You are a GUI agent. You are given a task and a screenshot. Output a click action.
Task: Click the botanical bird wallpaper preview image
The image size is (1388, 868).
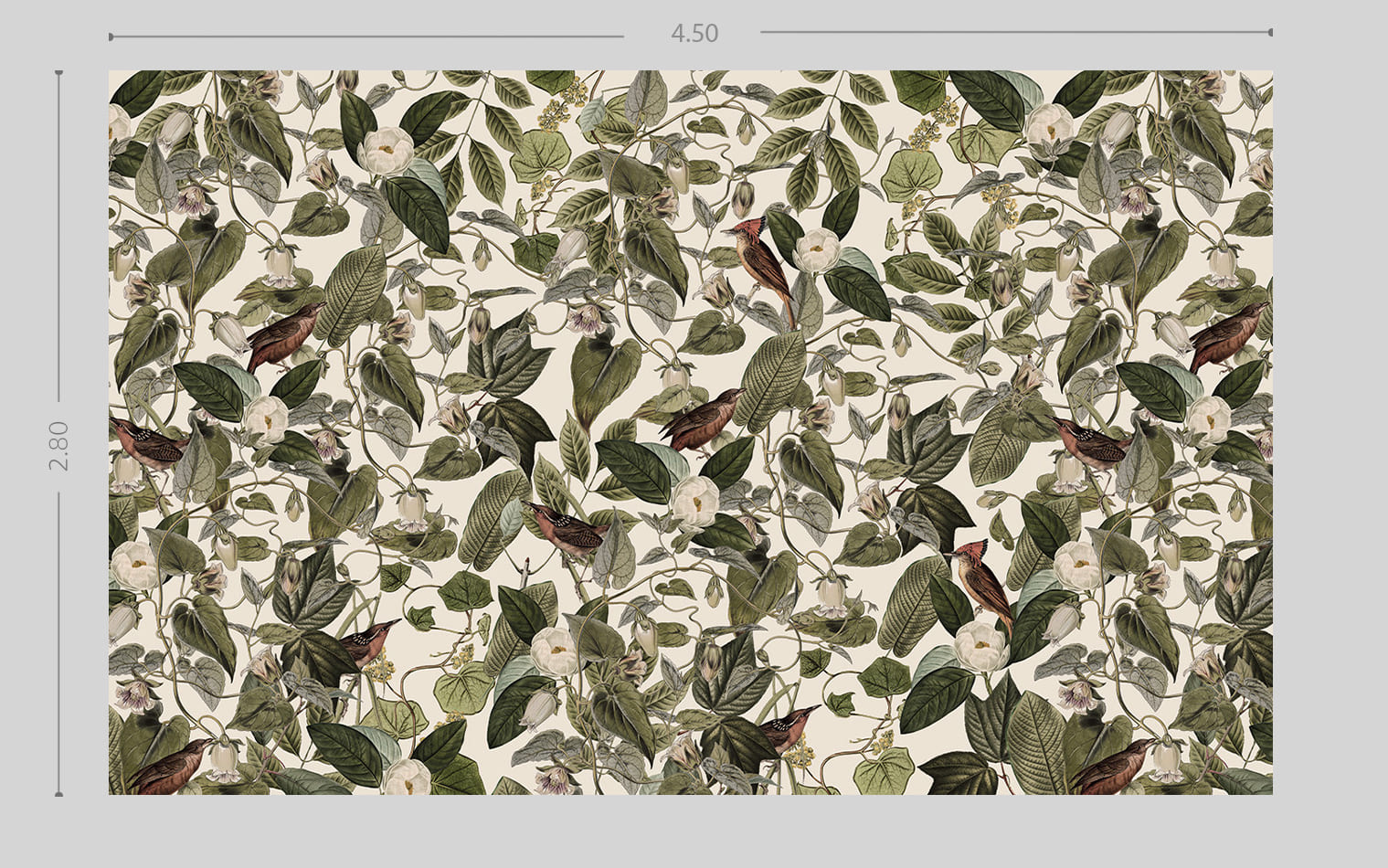[691, 432]
